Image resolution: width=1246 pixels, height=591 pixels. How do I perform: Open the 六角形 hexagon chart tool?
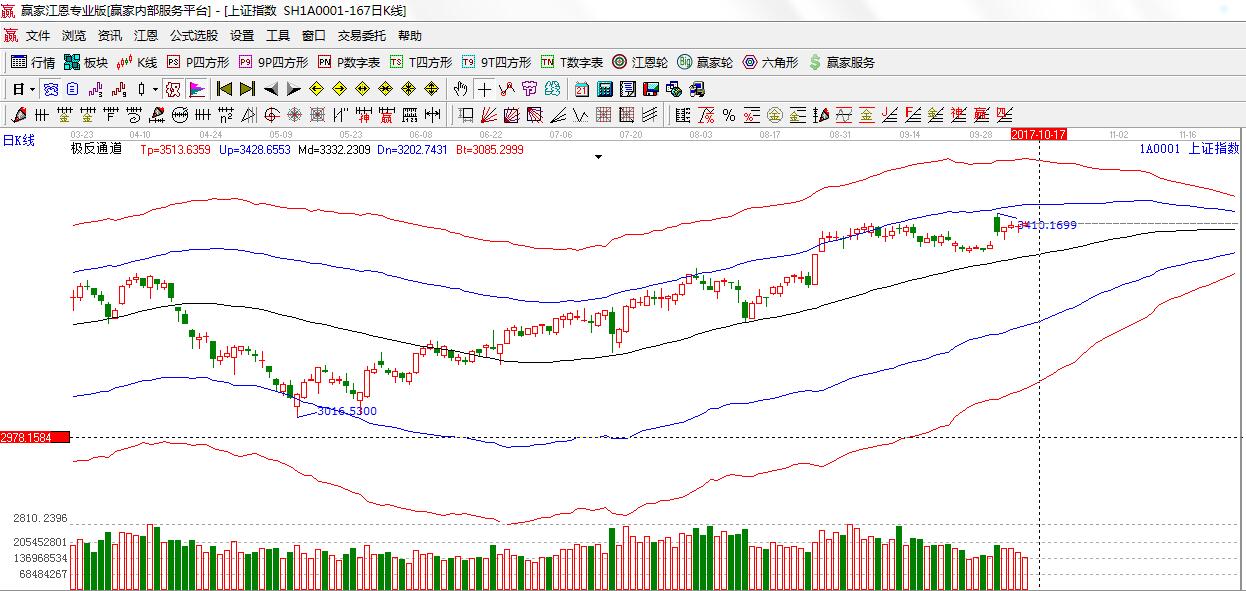pos(770,62)
